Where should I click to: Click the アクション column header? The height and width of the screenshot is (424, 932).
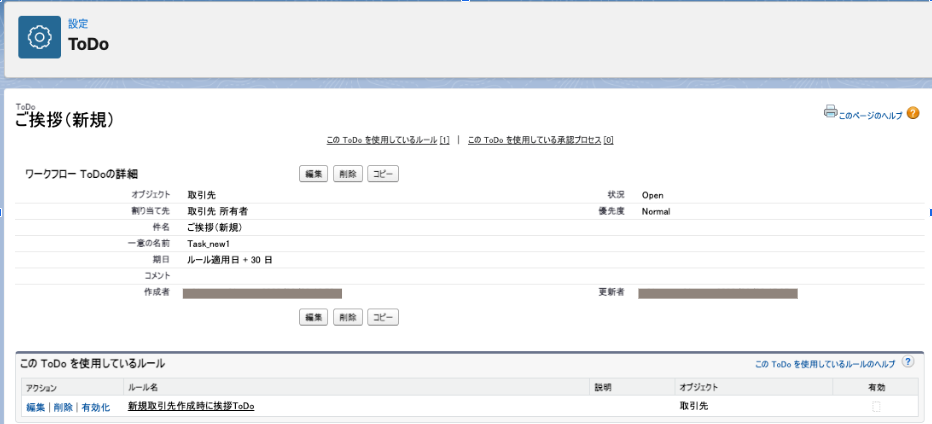point(41,387)
